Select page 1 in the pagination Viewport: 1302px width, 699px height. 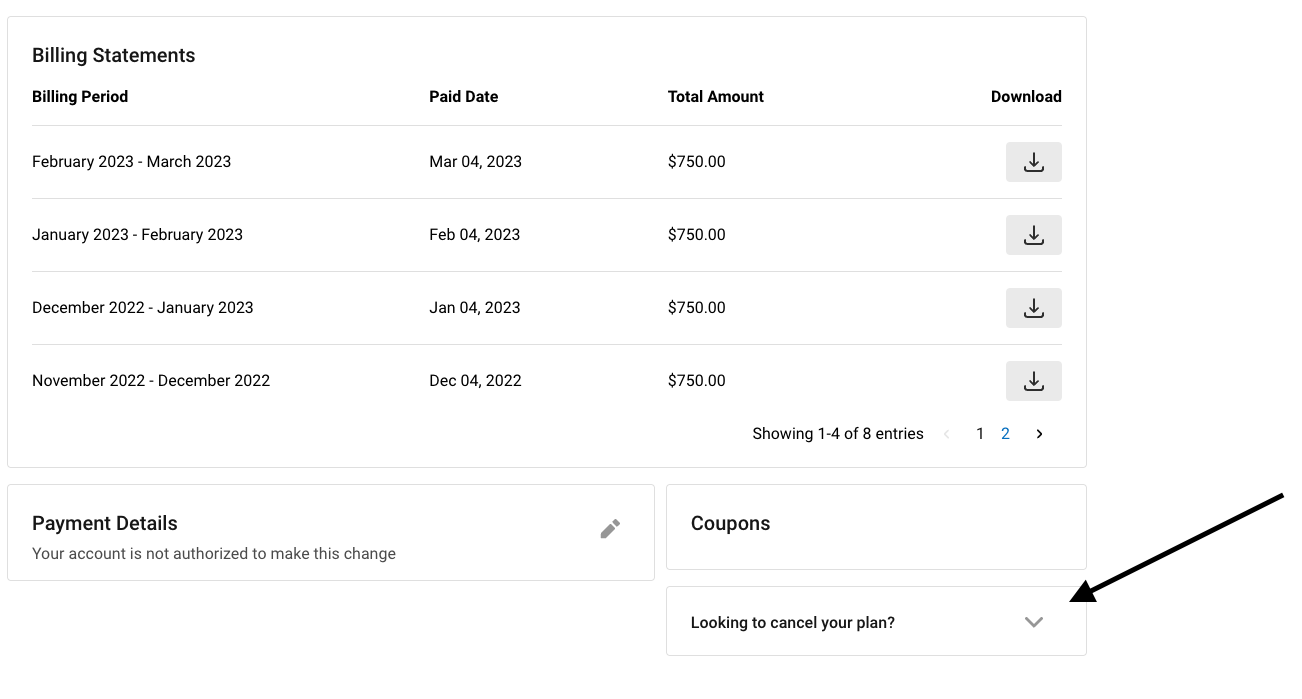(x=980, y=434)
